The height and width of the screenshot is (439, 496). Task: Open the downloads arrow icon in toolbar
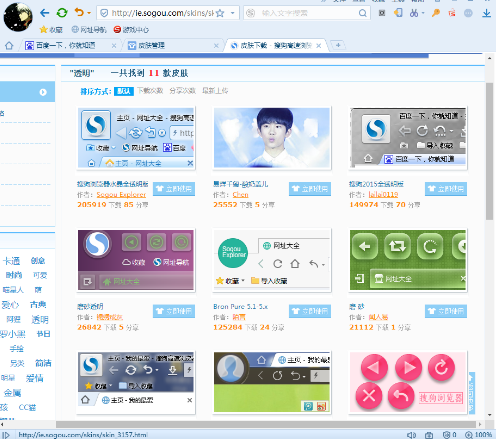coord(486,13)
